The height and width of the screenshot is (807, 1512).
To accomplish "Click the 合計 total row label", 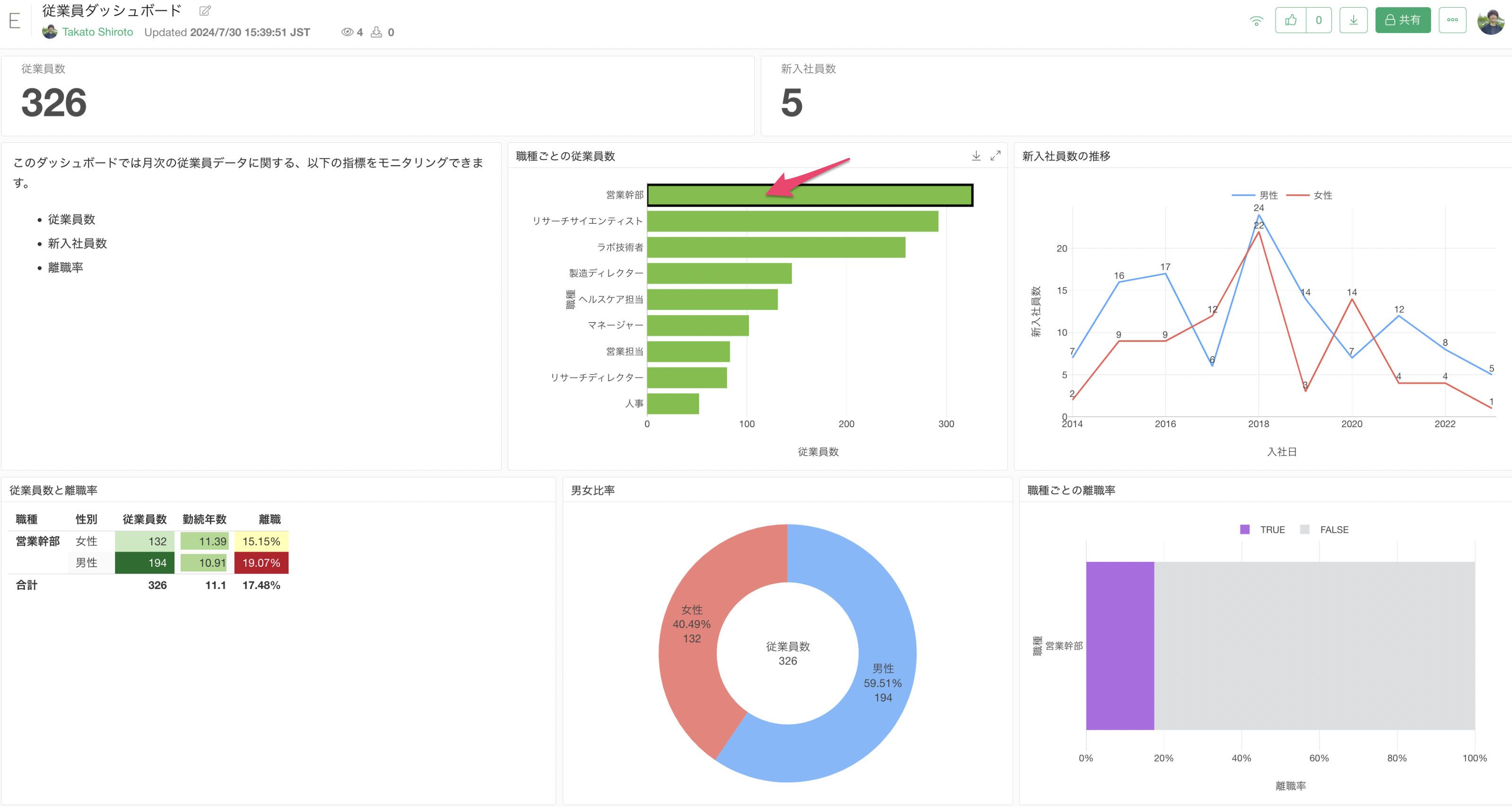I will point(26,585).
